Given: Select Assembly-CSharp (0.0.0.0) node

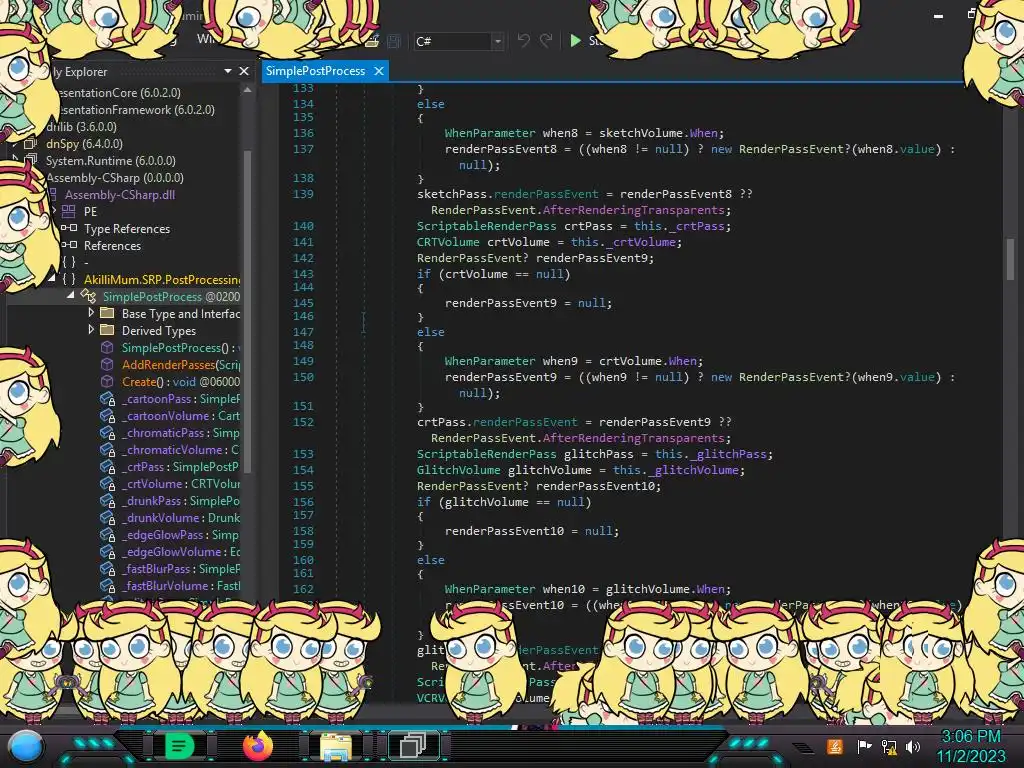Looking at the screenshot, I should click(115, 178).
